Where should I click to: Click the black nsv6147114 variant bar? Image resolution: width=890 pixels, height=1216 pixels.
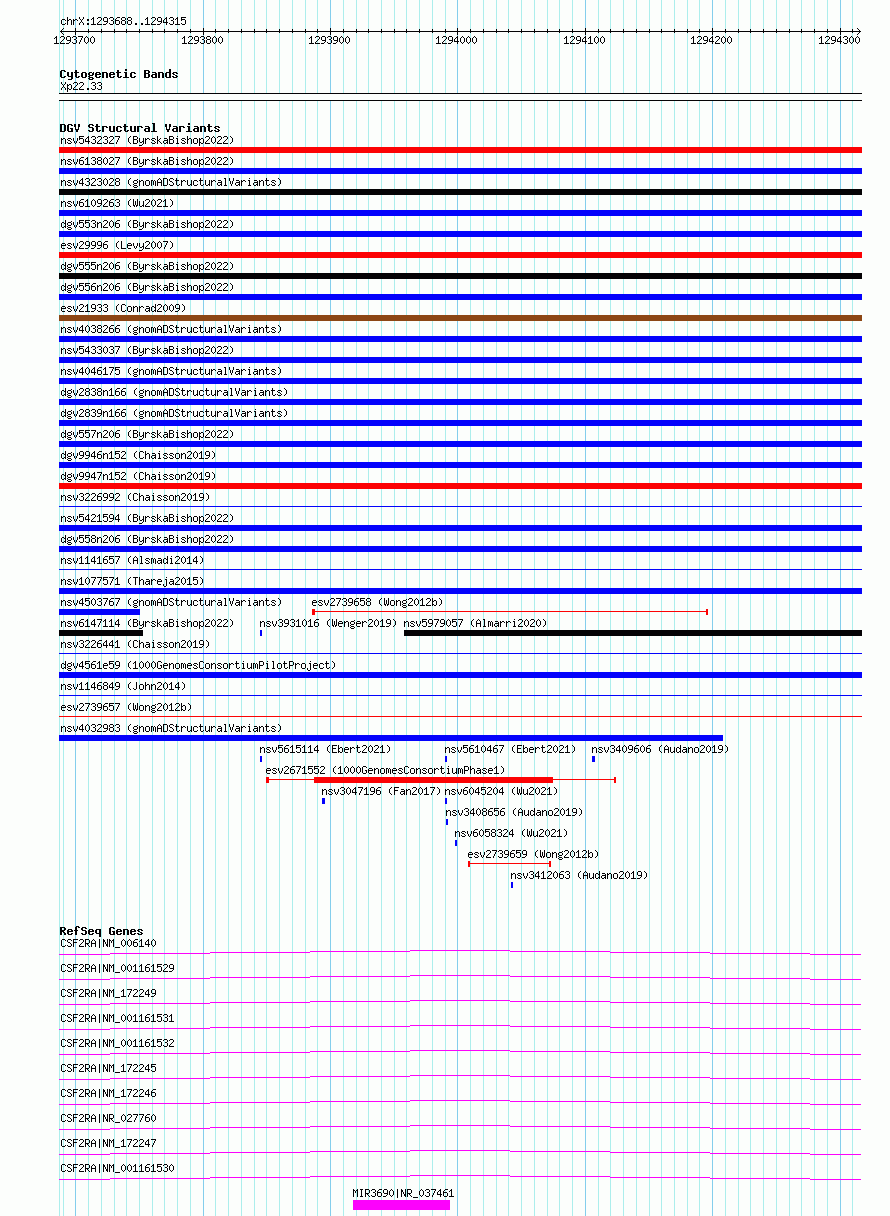pyautogui.click(x=101, y=633)
